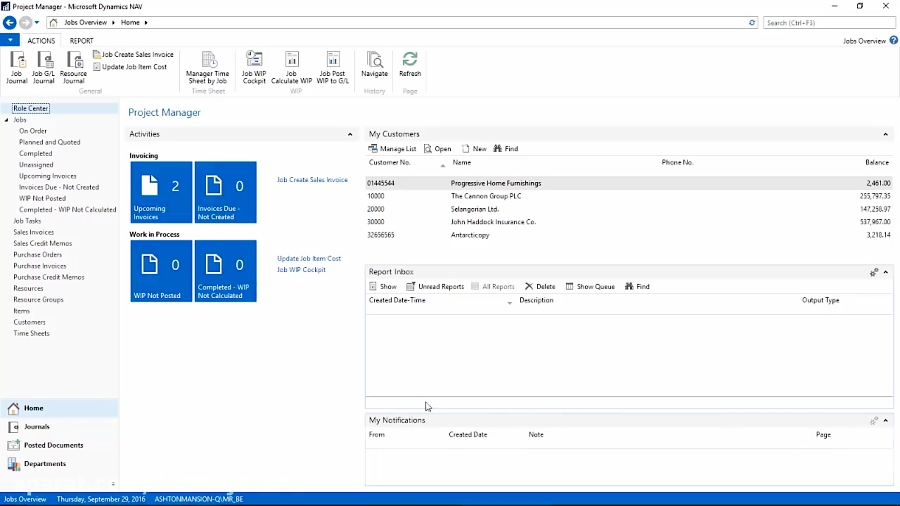900x506 pixels.
Task: Collapse the My Notifications section
Action: tap(886, 421)
